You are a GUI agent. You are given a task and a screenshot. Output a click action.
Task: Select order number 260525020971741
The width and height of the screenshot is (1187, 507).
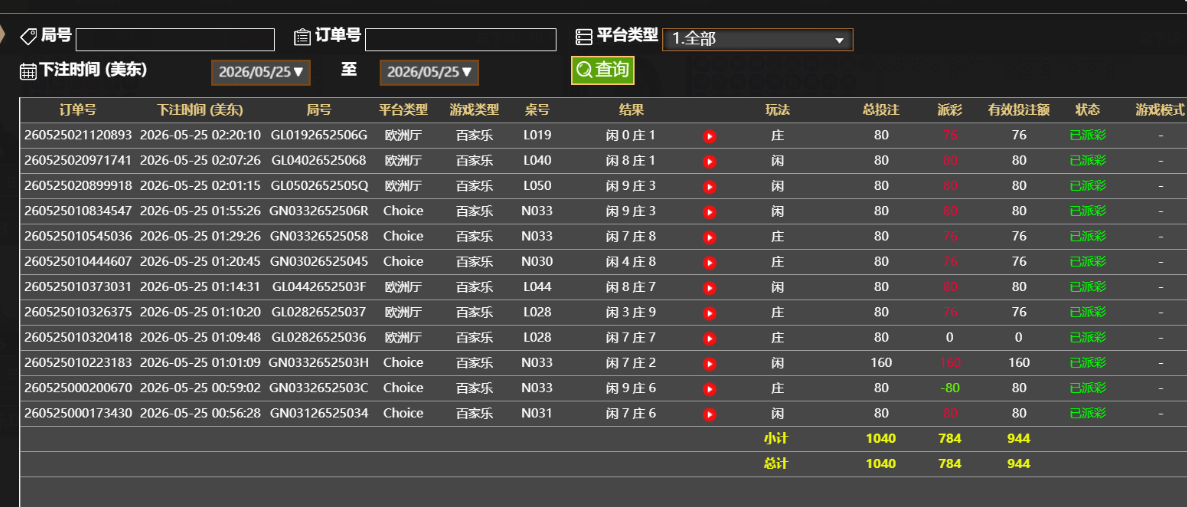78,160
